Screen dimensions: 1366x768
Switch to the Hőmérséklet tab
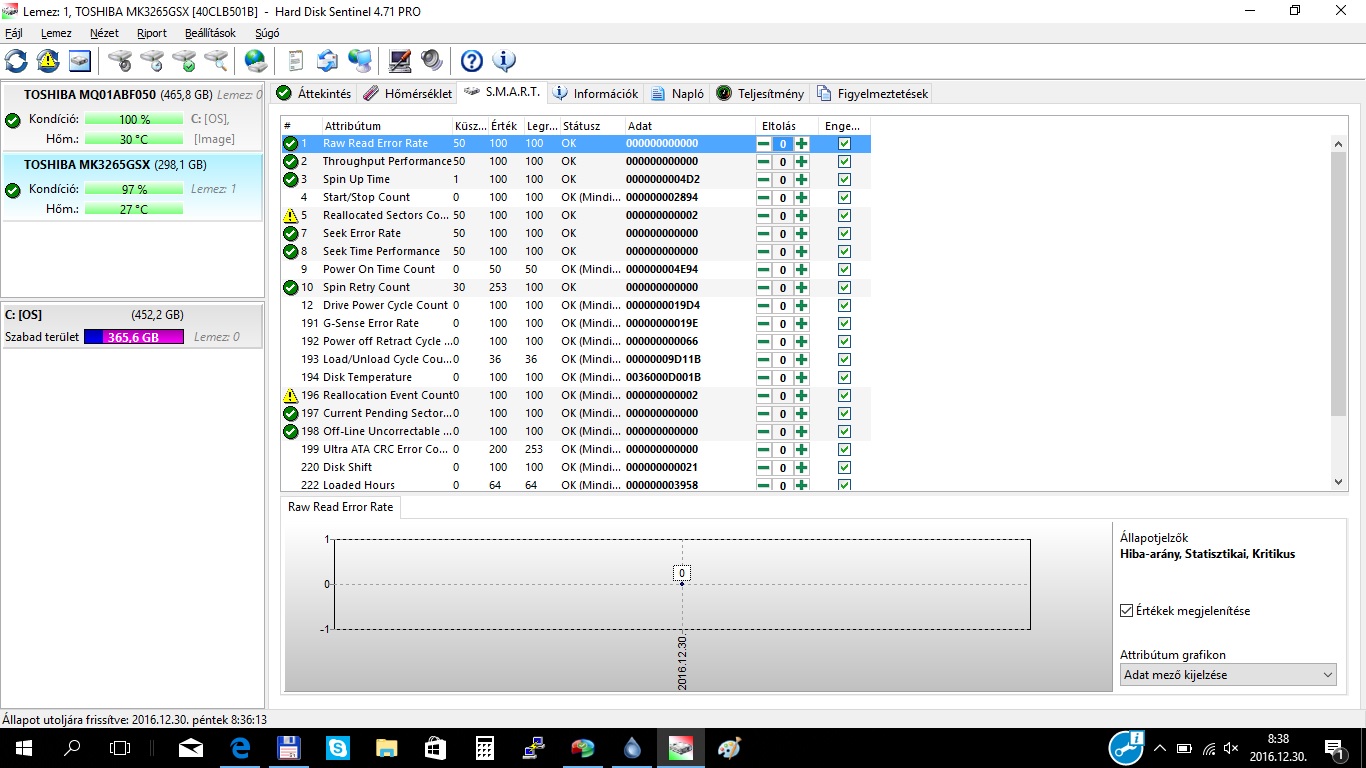pos(408,93)
